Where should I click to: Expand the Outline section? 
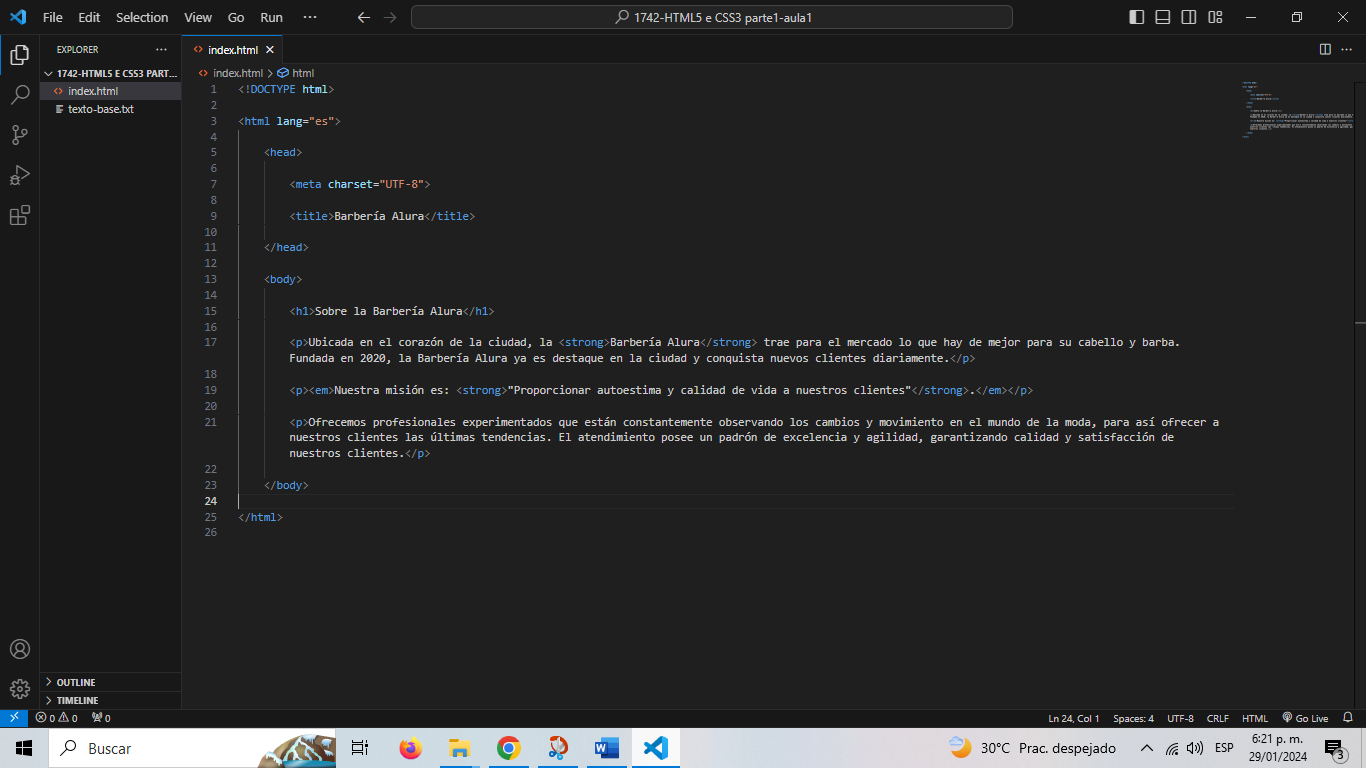(110, 682)
